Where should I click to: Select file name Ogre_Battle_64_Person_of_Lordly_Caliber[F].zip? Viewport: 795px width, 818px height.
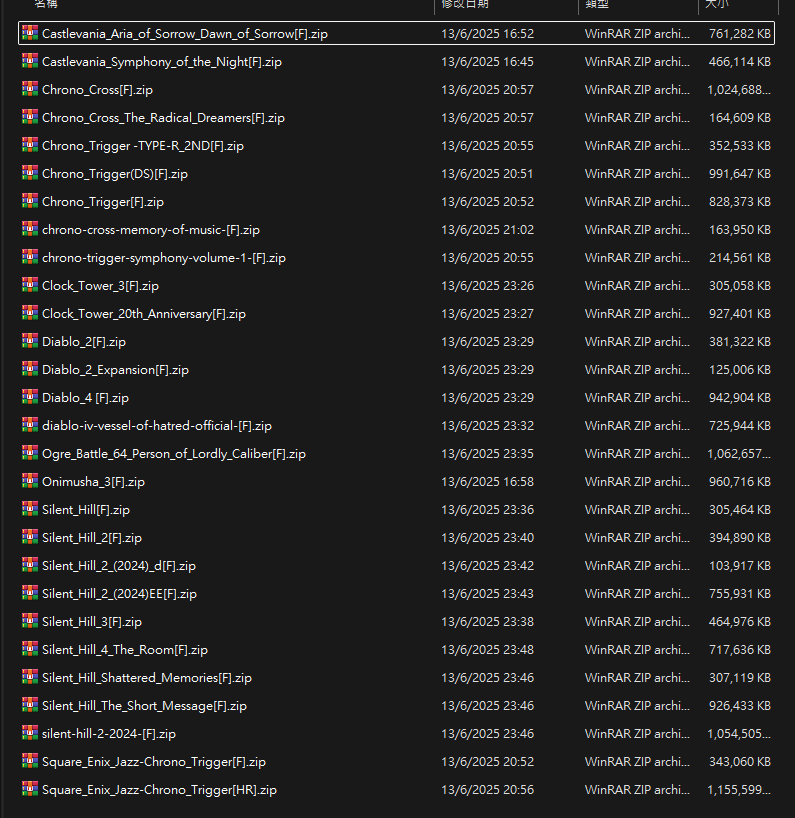coord(174,454)
